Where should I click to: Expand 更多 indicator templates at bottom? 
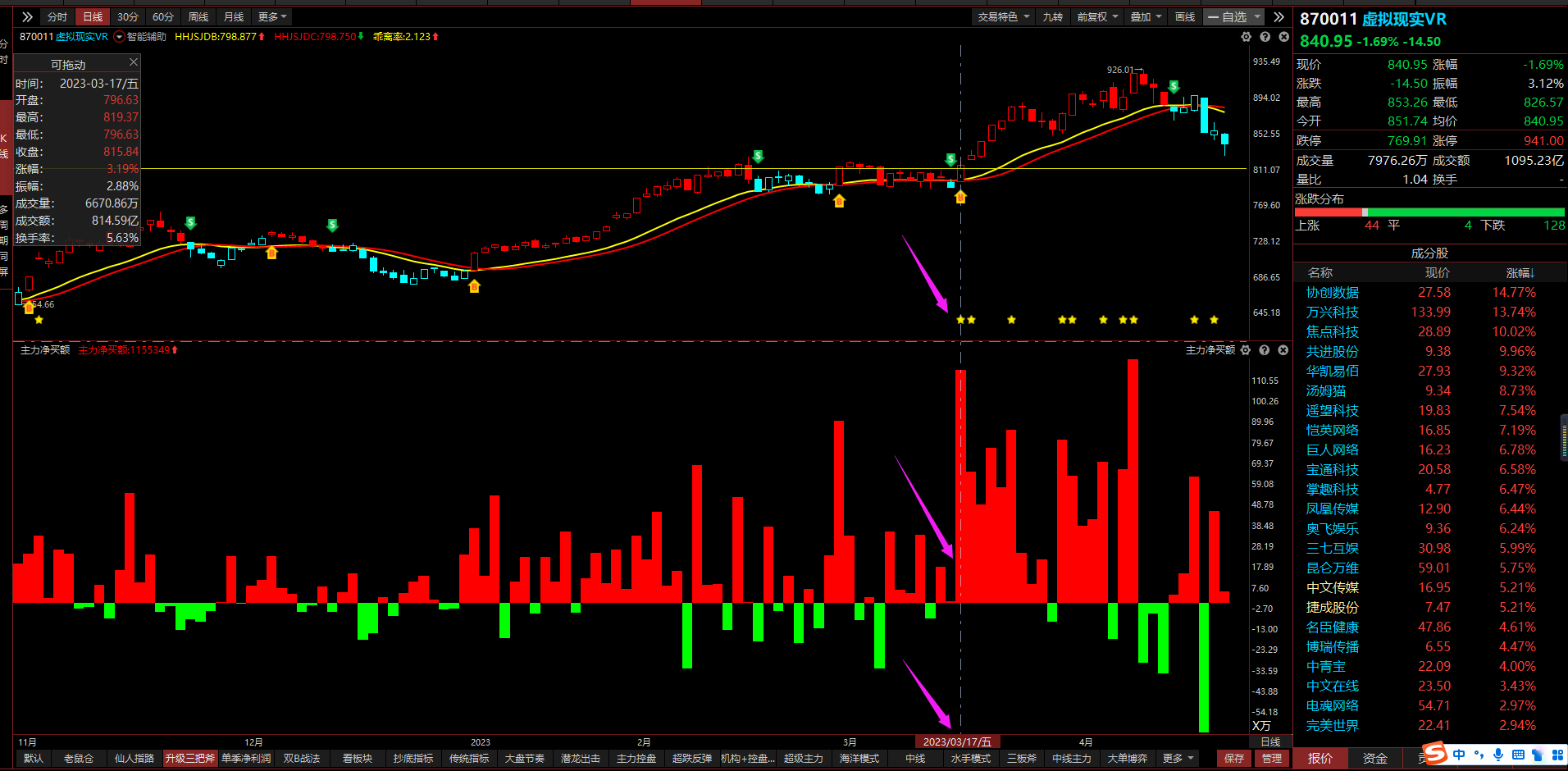(x=1178, y=758)
